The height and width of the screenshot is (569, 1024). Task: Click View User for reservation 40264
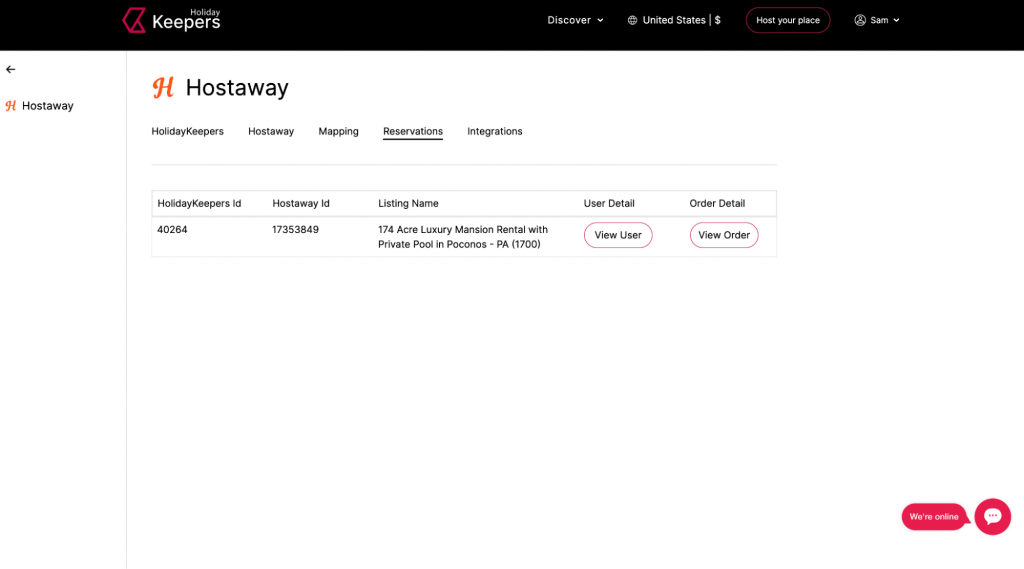[x=618, y=235]
